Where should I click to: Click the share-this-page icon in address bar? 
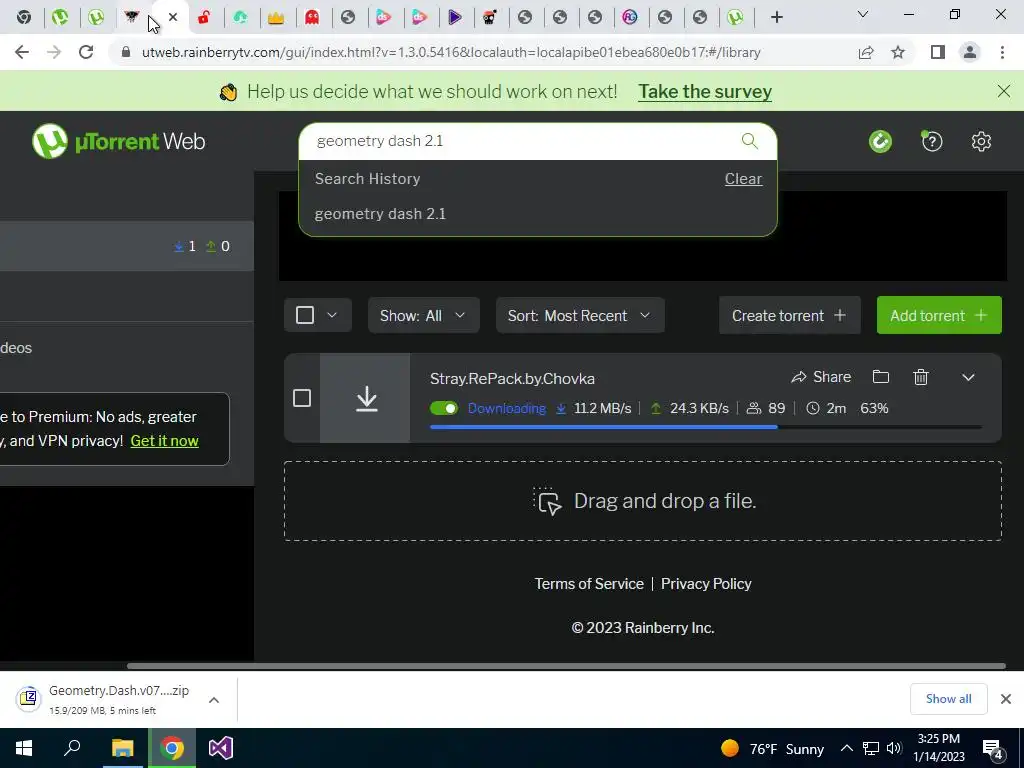(x=866, y=52)
